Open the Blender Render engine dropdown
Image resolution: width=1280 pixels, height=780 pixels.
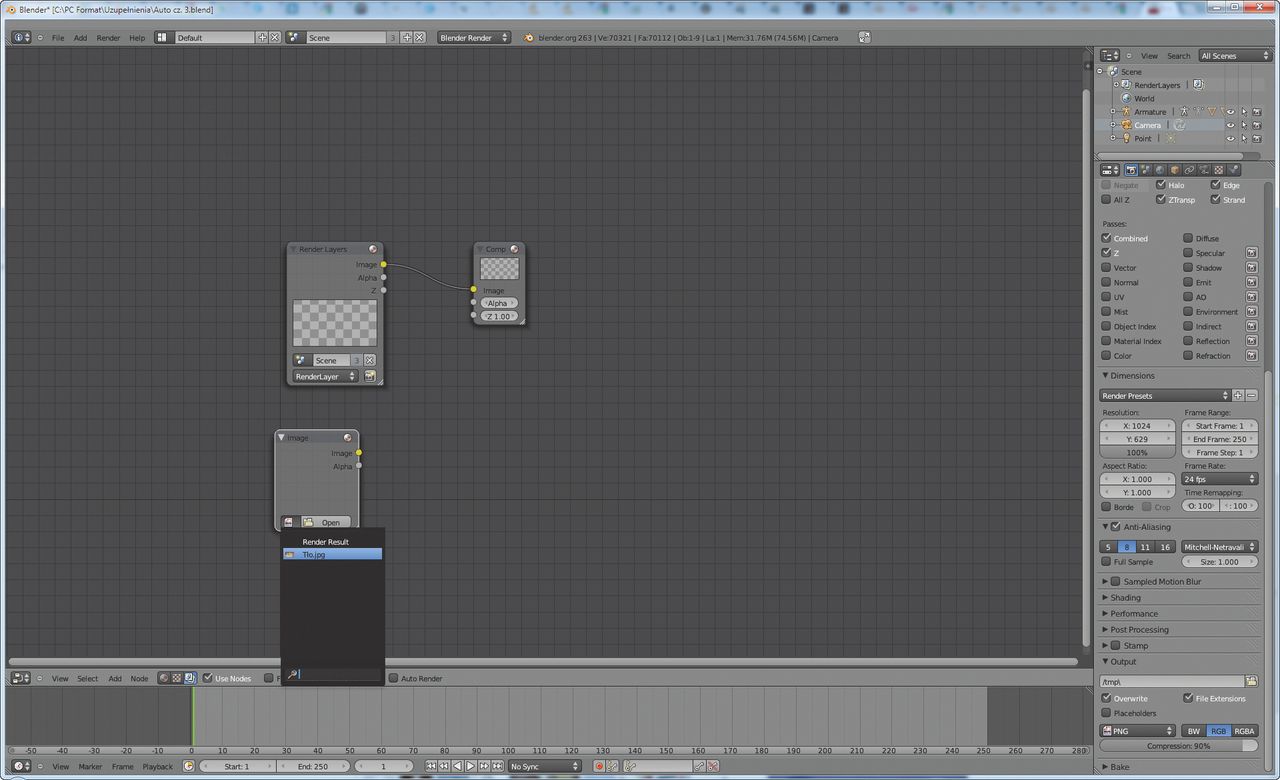(x=474, y=37)
